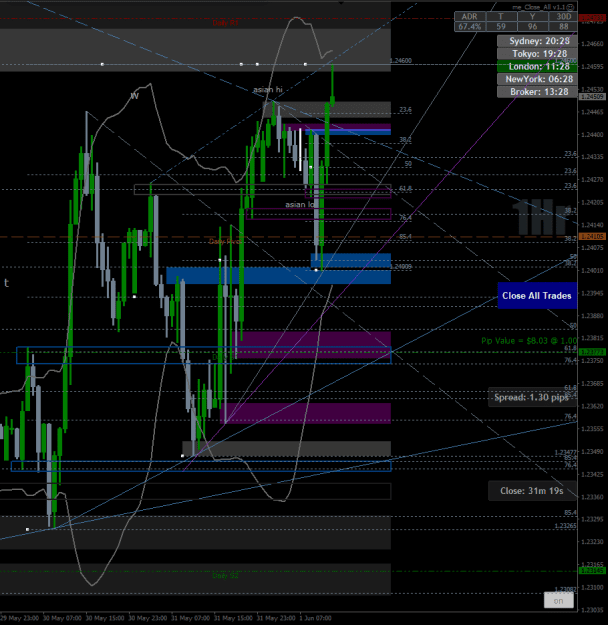Click the T column value 59
This screenshot has width=608, height=625.
tap(501, 27)
